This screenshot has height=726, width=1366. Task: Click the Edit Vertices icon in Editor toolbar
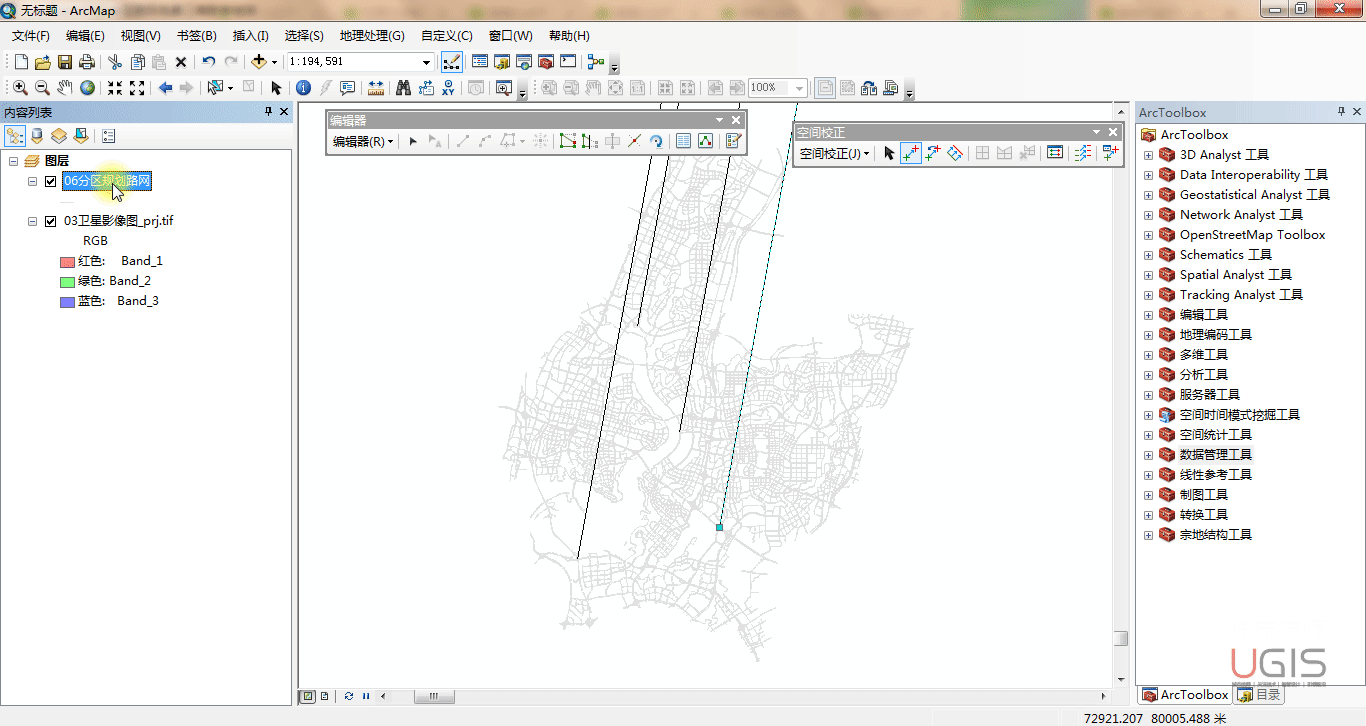tap(568, 141)
